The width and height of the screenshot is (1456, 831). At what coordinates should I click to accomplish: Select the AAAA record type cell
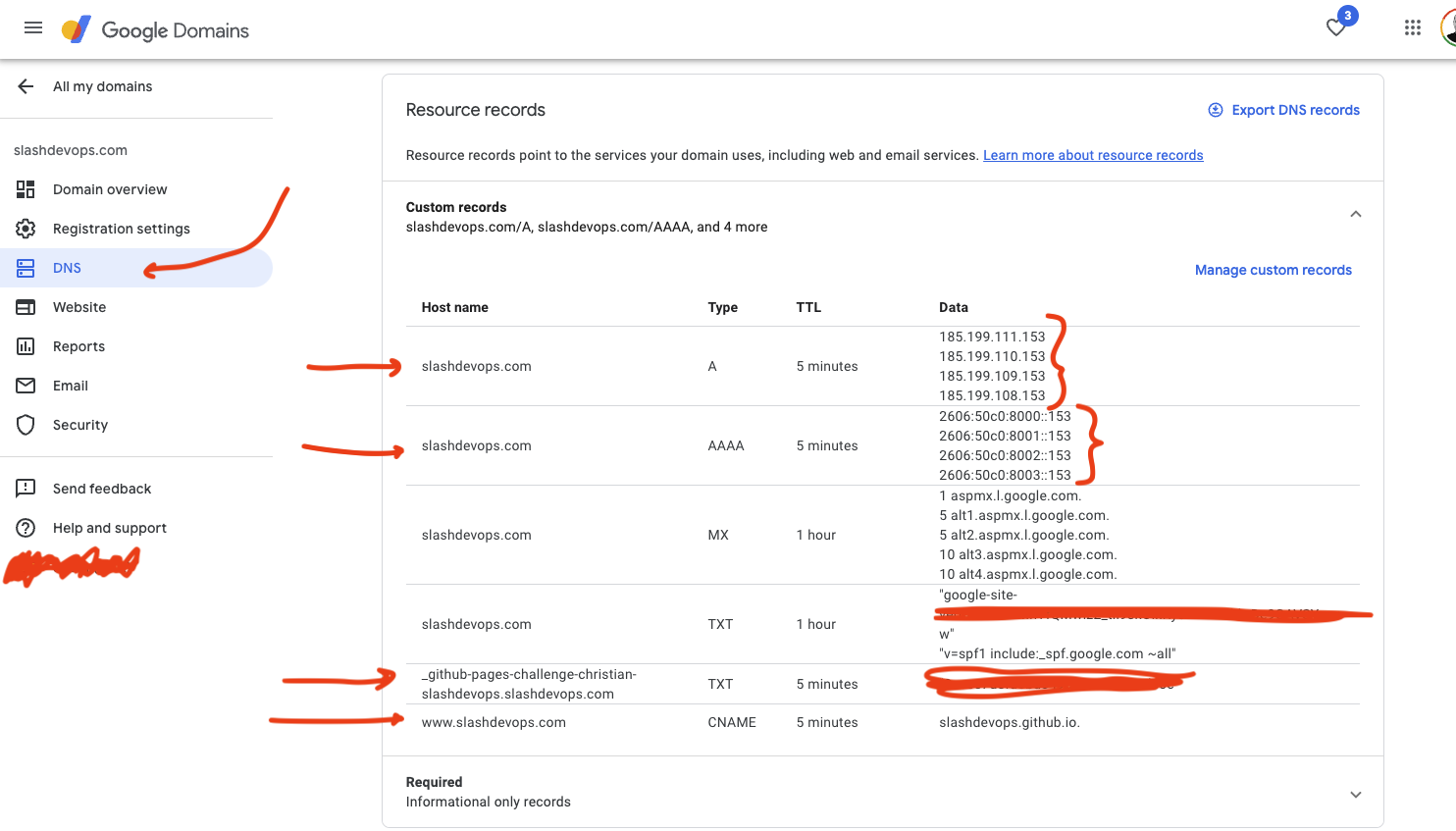[726, 445]
